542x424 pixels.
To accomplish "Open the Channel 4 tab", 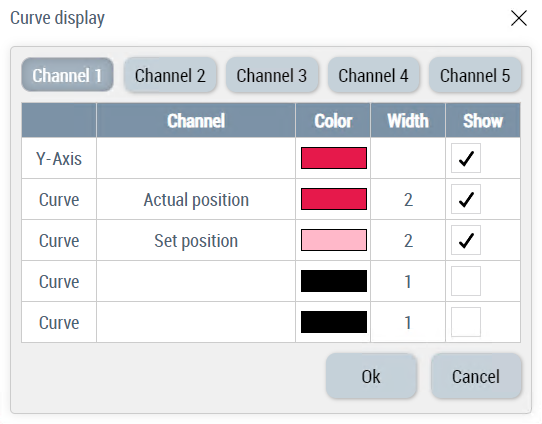I will pyautogui.click(x=373, y=75).
